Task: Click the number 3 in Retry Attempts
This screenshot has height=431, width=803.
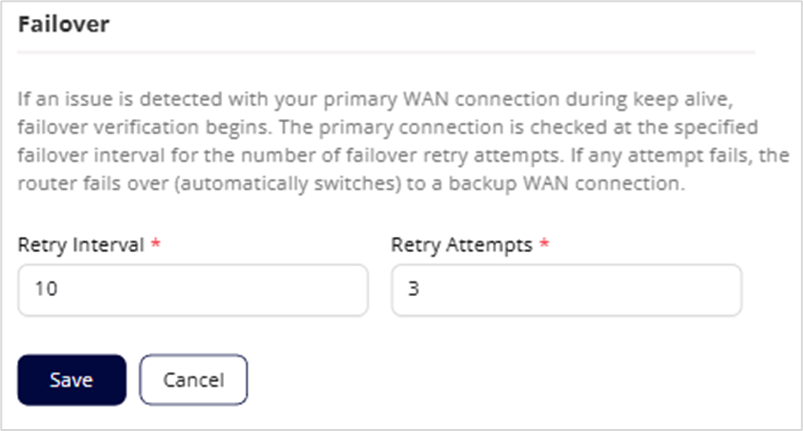Action: click(x=413, y=290)
